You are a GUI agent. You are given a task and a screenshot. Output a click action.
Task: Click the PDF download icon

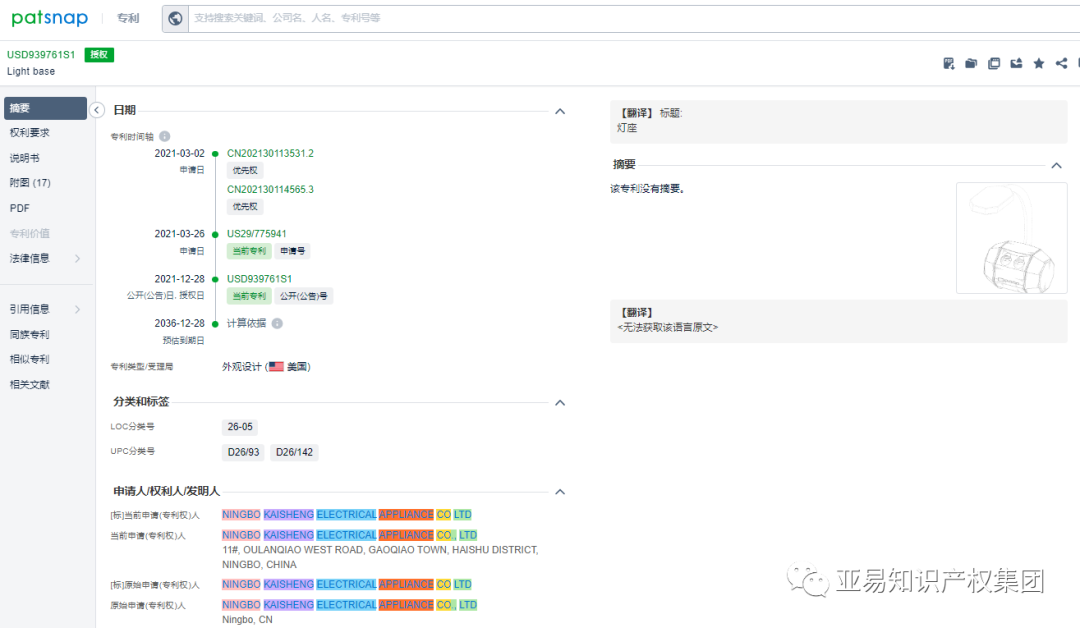pyautogui.click(x=948, y=63)
